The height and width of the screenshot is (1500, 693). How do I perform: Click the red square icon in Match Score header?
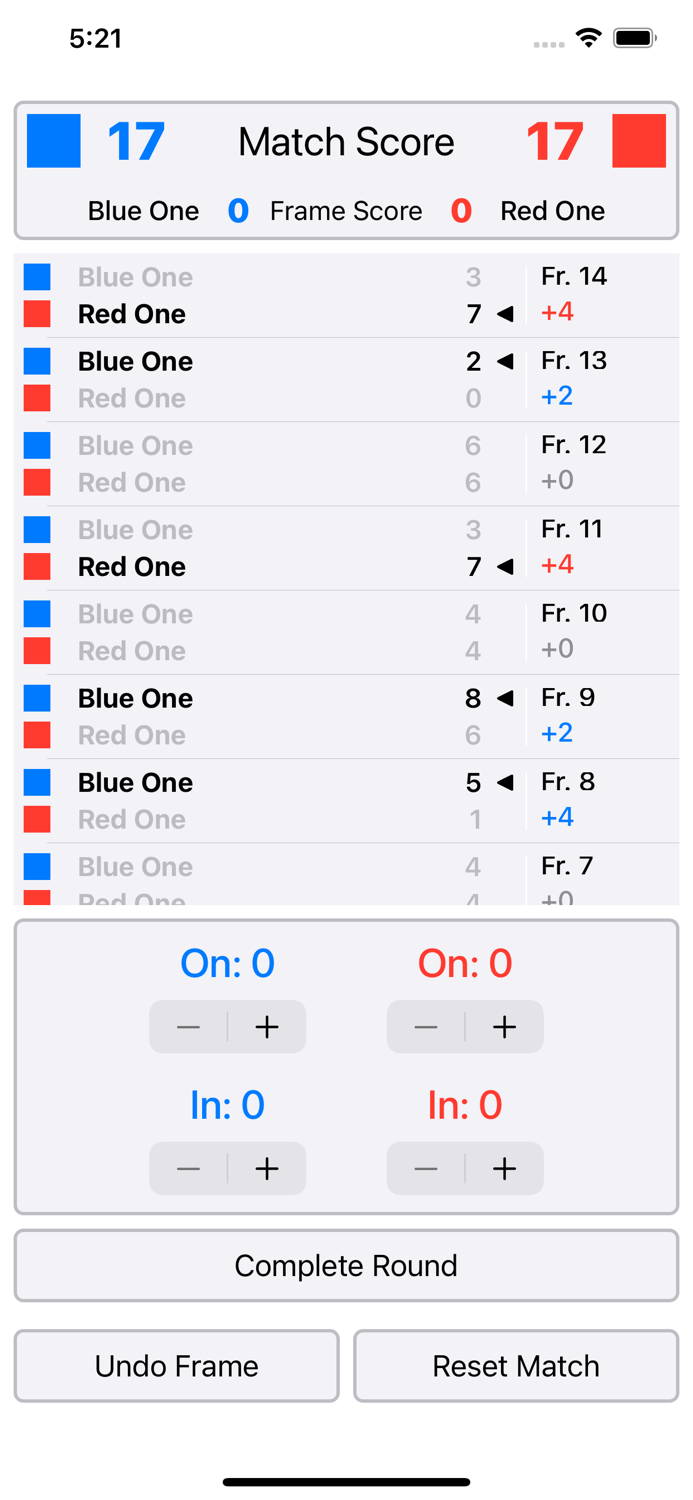641,141
